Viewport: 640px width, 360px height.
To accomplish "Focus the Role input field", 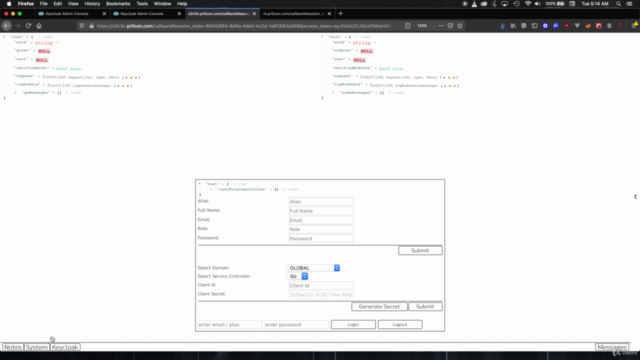I will (x=321, y=229).
